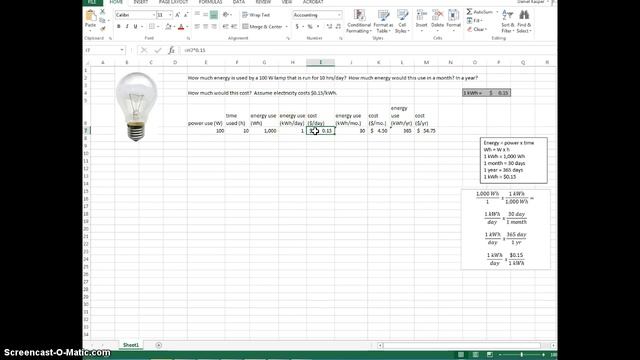Click the Clear button in Editing group
640x360 pixels.
477,29
